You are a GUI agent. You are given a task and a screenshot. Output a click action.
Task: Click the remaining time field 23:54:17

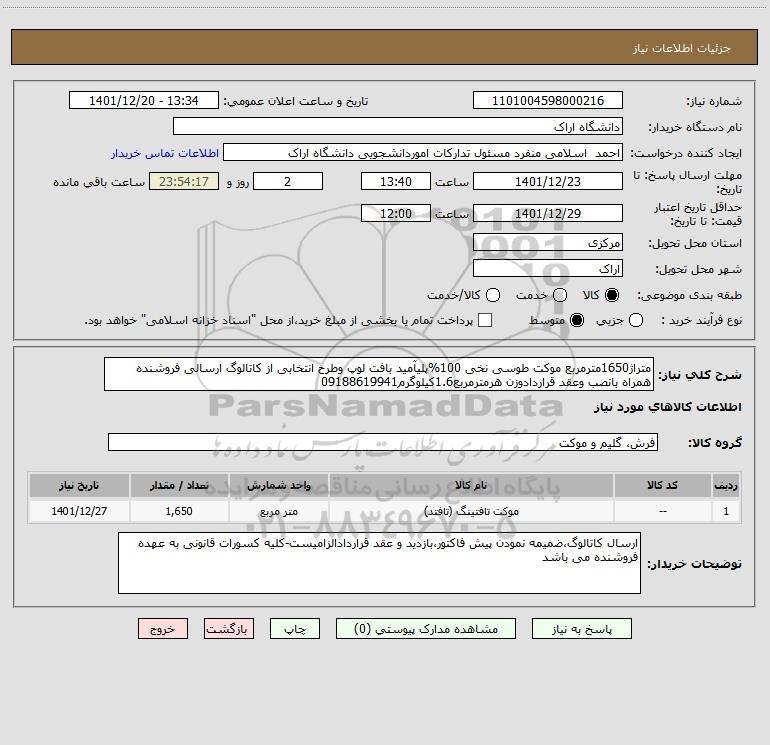(x=184, y=181)
